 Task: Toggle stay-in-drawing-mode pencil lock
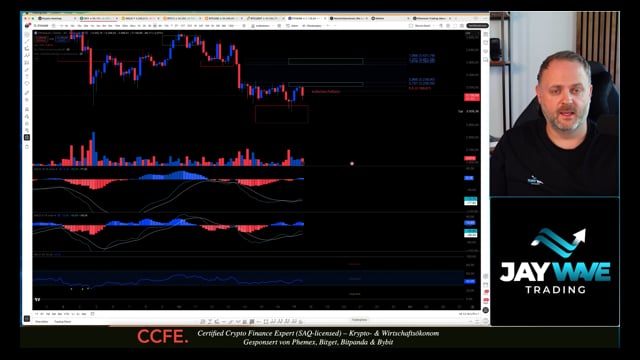tap(27, 116)
